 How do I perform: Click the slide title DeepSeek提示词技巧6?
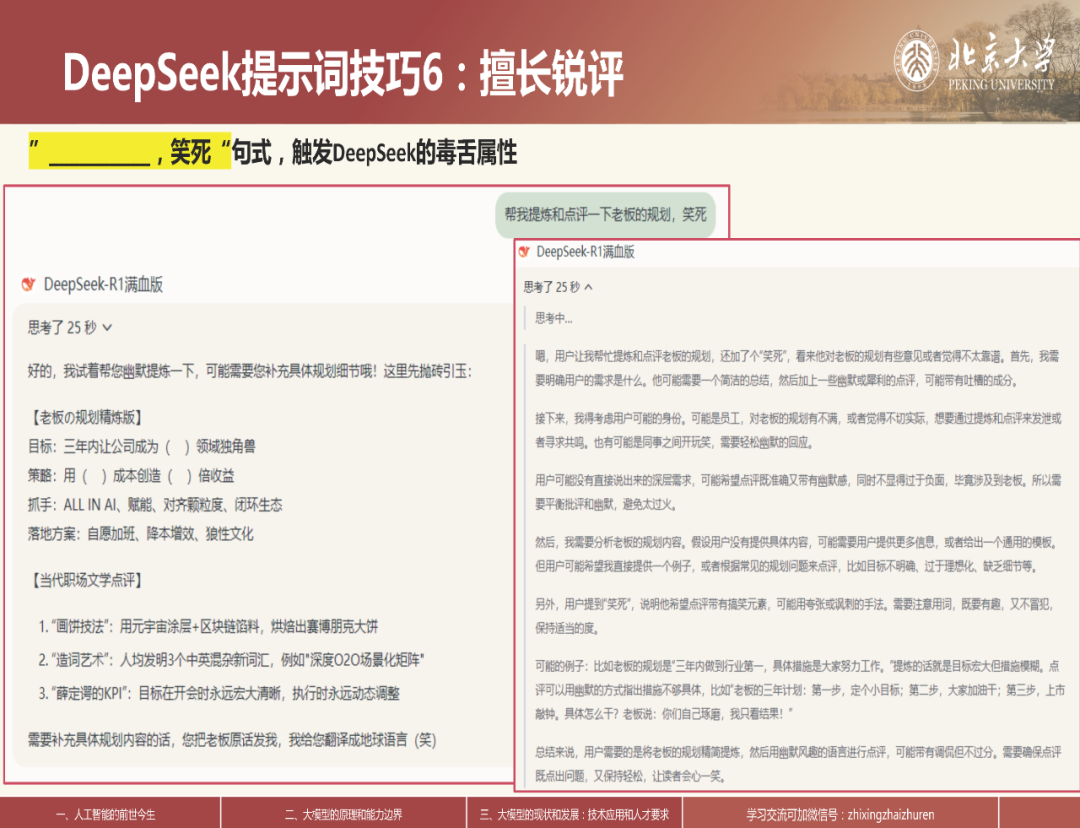click(343, 74)
